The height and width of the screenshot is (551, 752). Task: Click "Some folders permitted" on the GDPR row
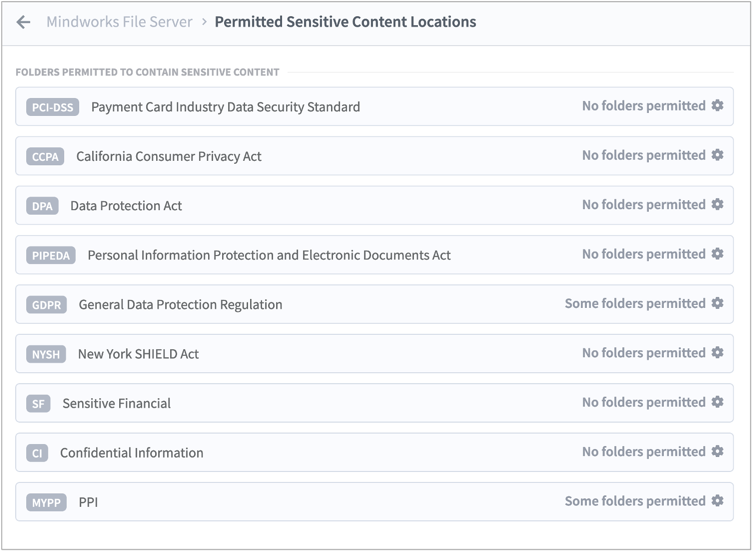click(635, 304)
